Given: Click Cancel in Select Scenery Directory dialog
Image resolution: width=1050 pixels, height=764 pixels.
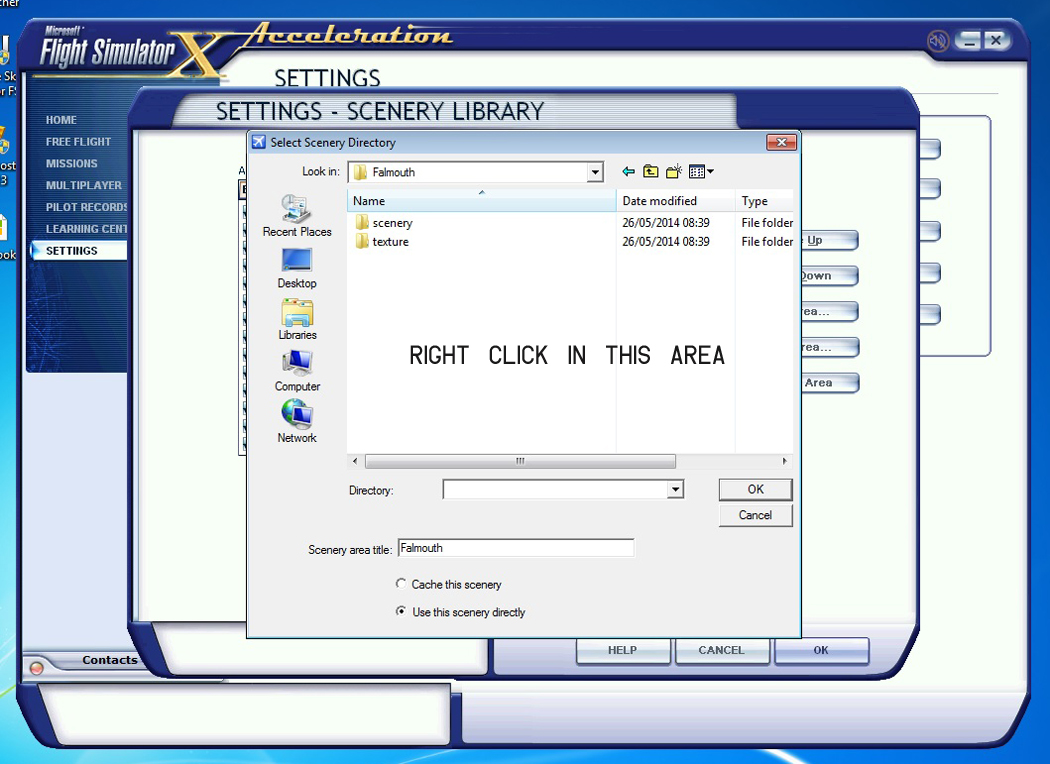Looking at the screenshot, I should click(x=755, y=515).
